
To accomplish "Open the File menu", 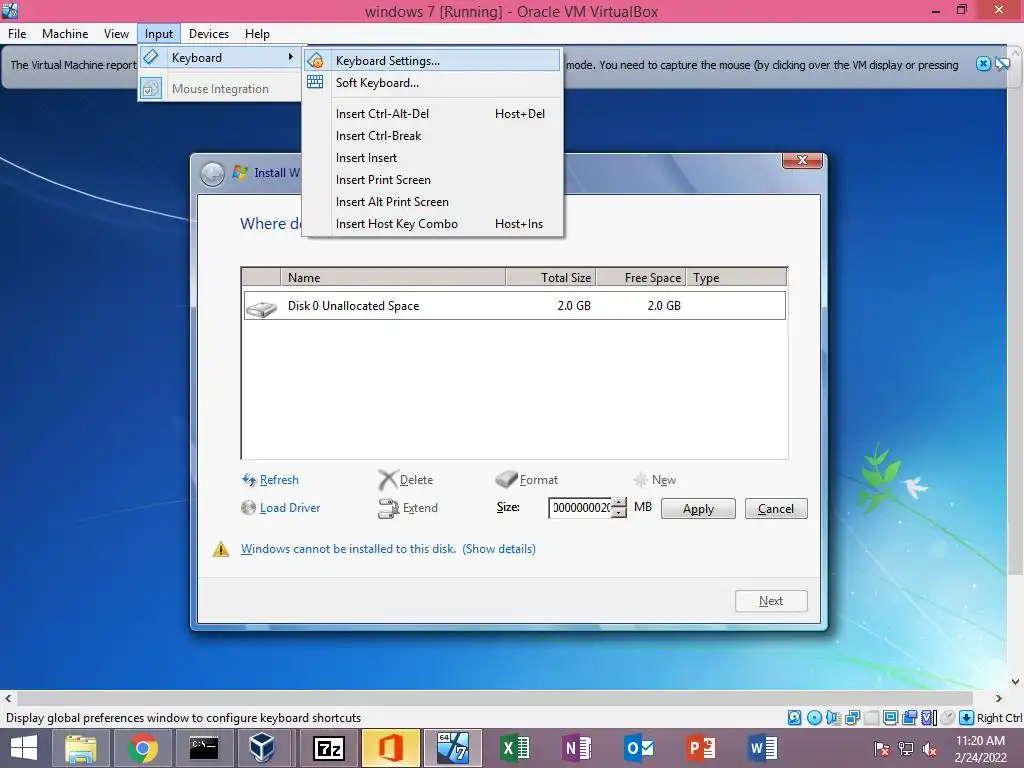I will (17, 34).
